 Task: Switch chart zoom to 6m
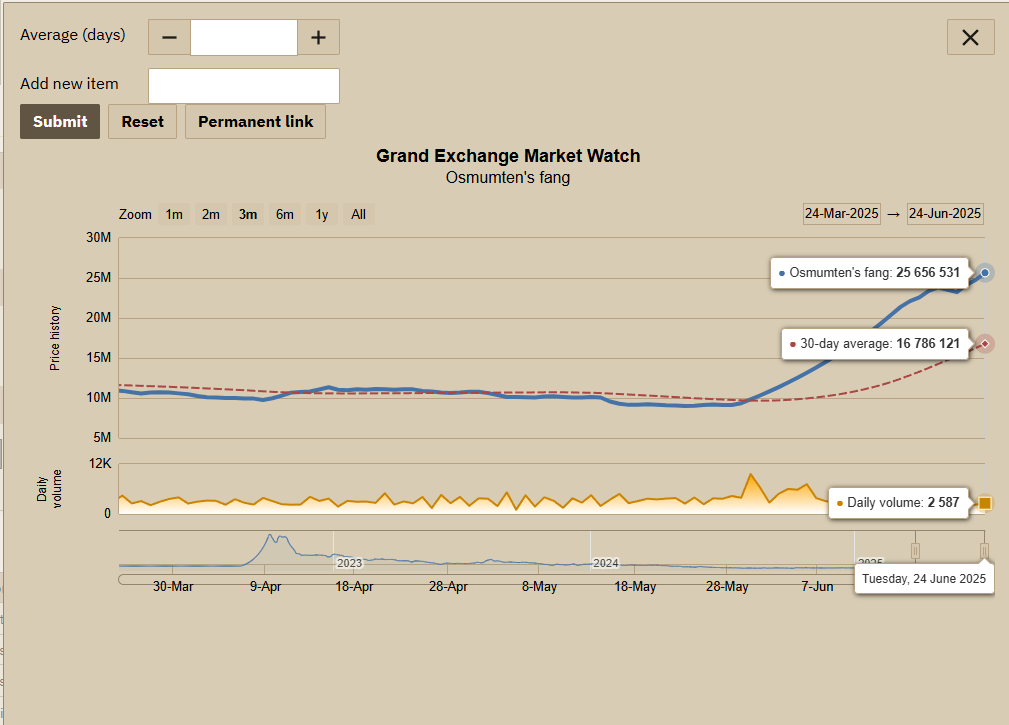click(x=284, y=214)
